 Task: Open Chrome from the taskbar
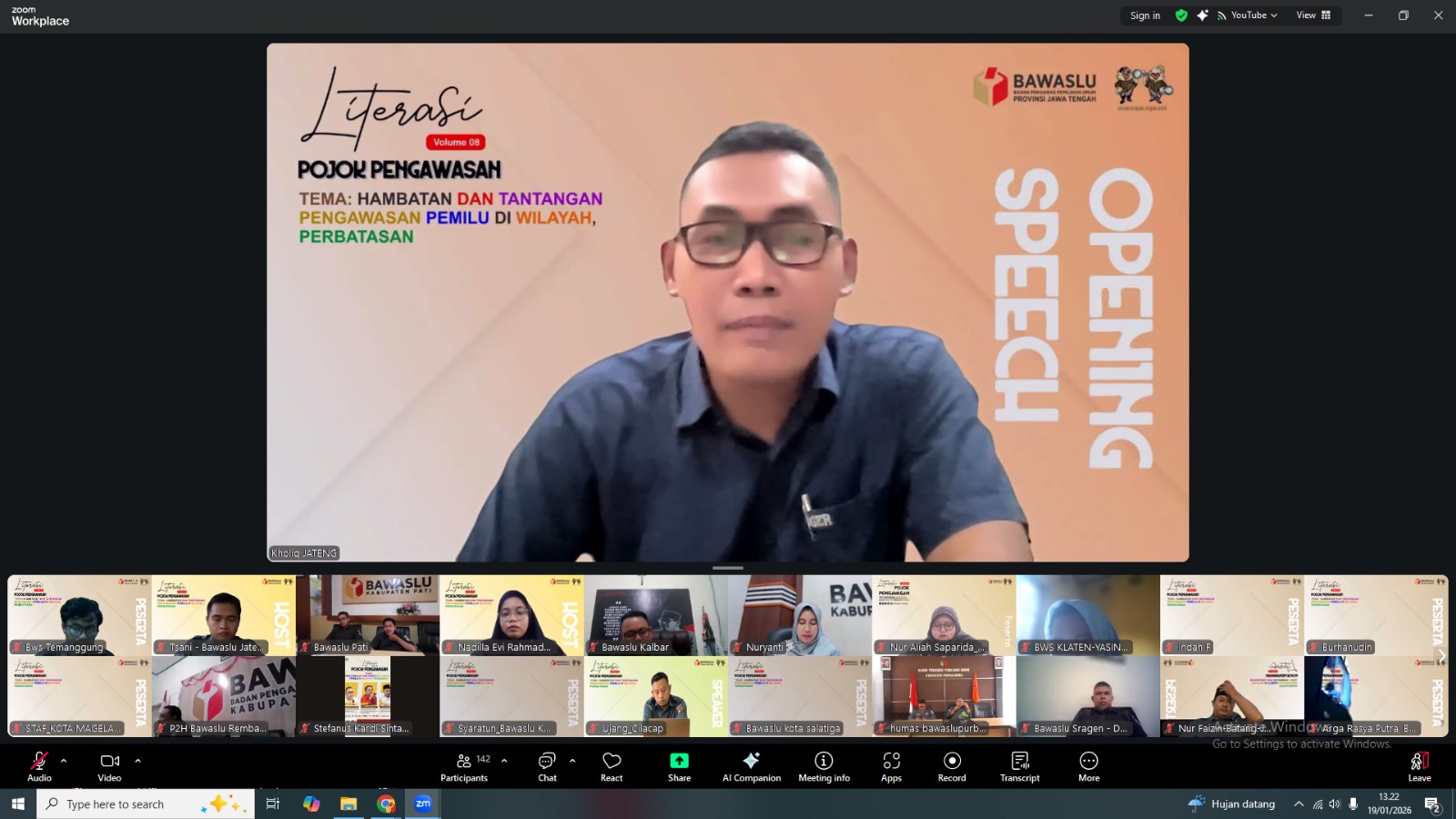386,804
